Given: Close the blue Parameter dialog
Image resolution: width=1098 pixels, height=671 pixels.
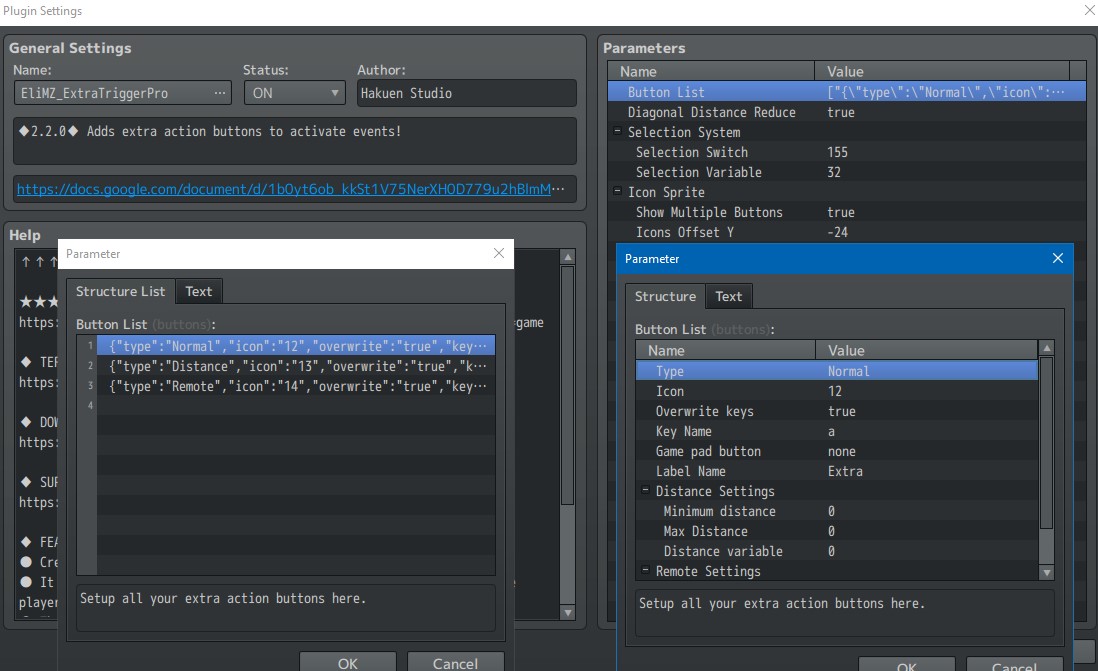Looking at the screenshot, I should click(1057, 258).
